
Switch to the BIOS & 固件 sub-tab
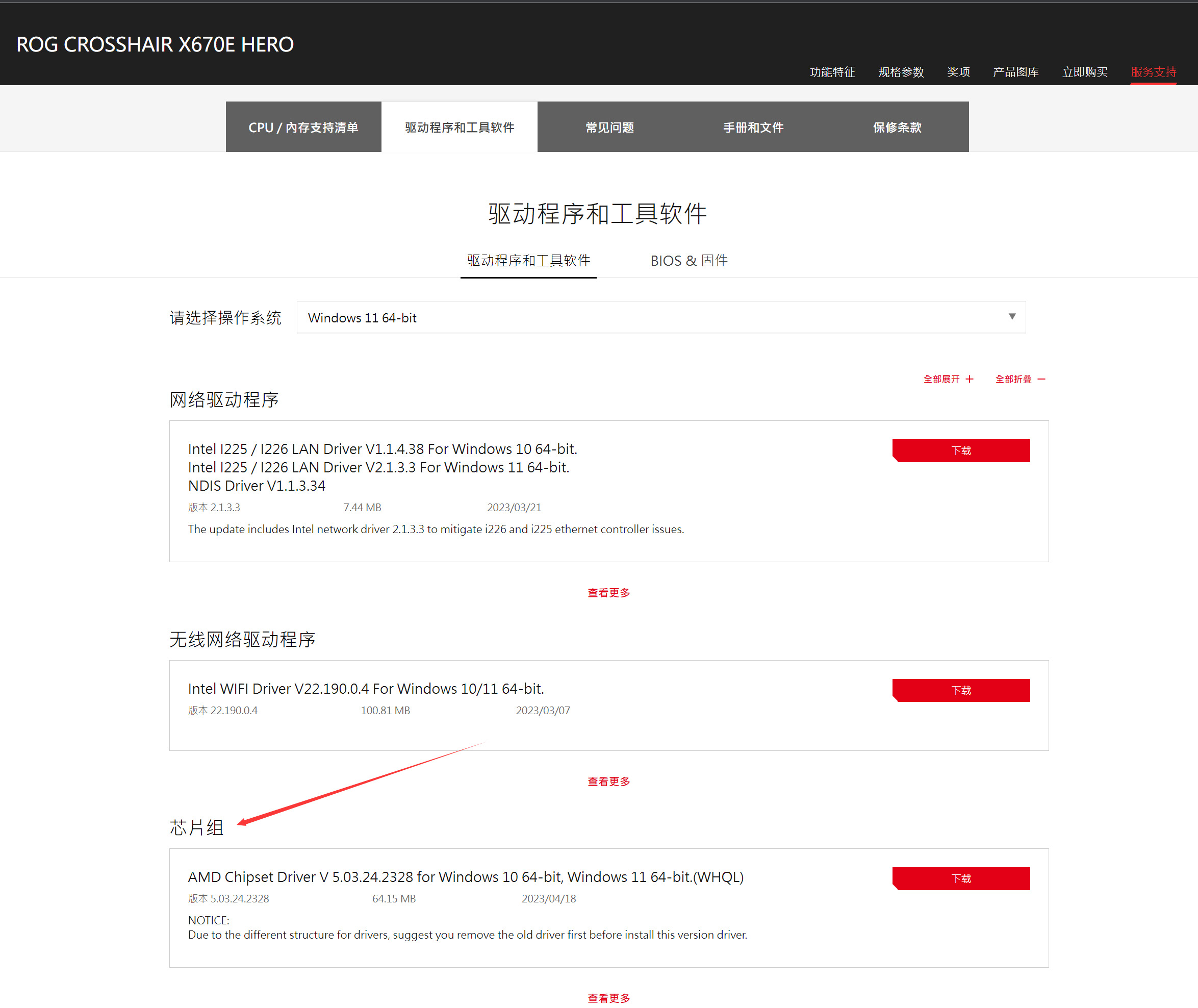coord(689,261)
